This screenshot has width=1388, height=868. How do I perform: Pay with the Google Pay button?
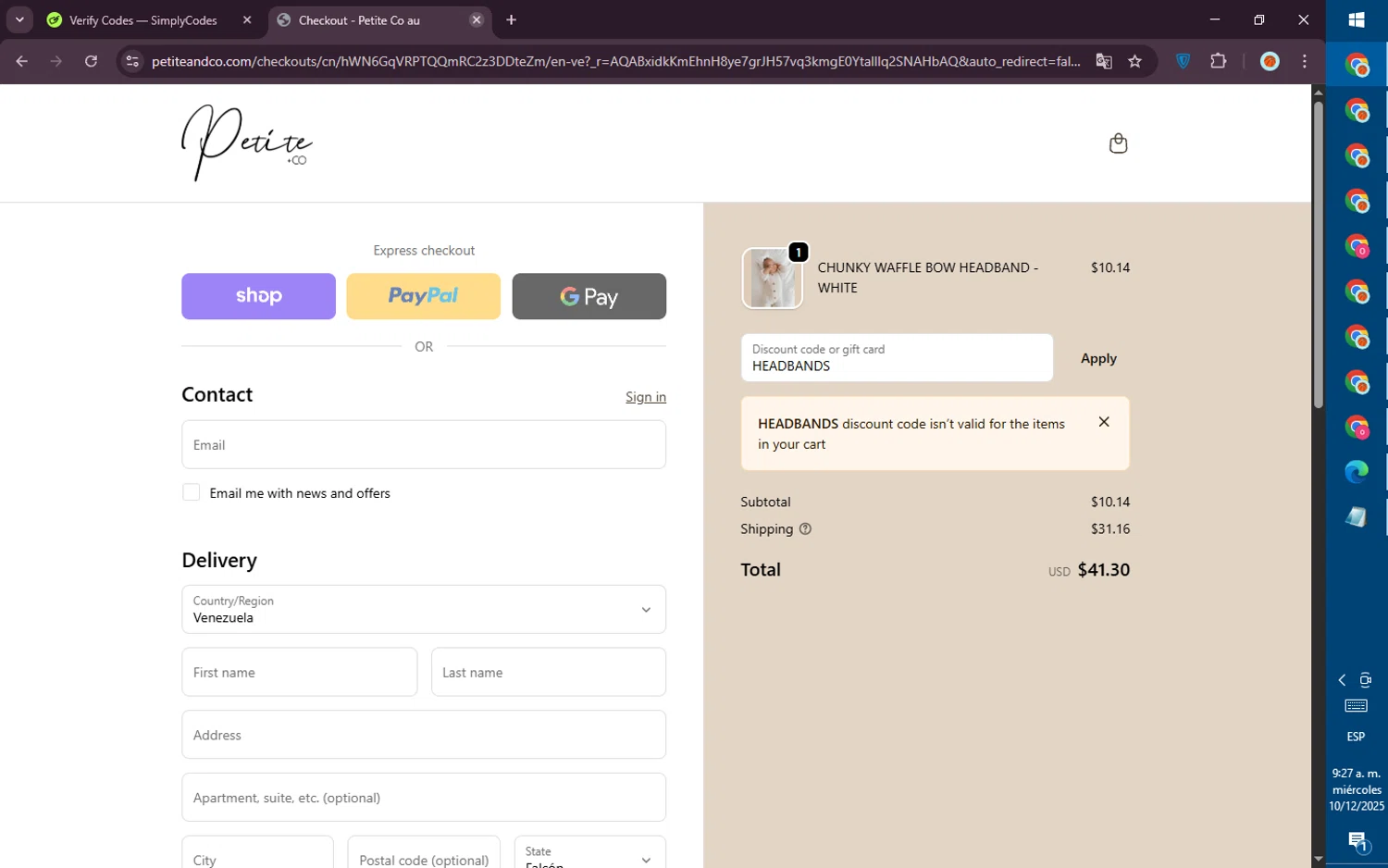click(589, 296)
